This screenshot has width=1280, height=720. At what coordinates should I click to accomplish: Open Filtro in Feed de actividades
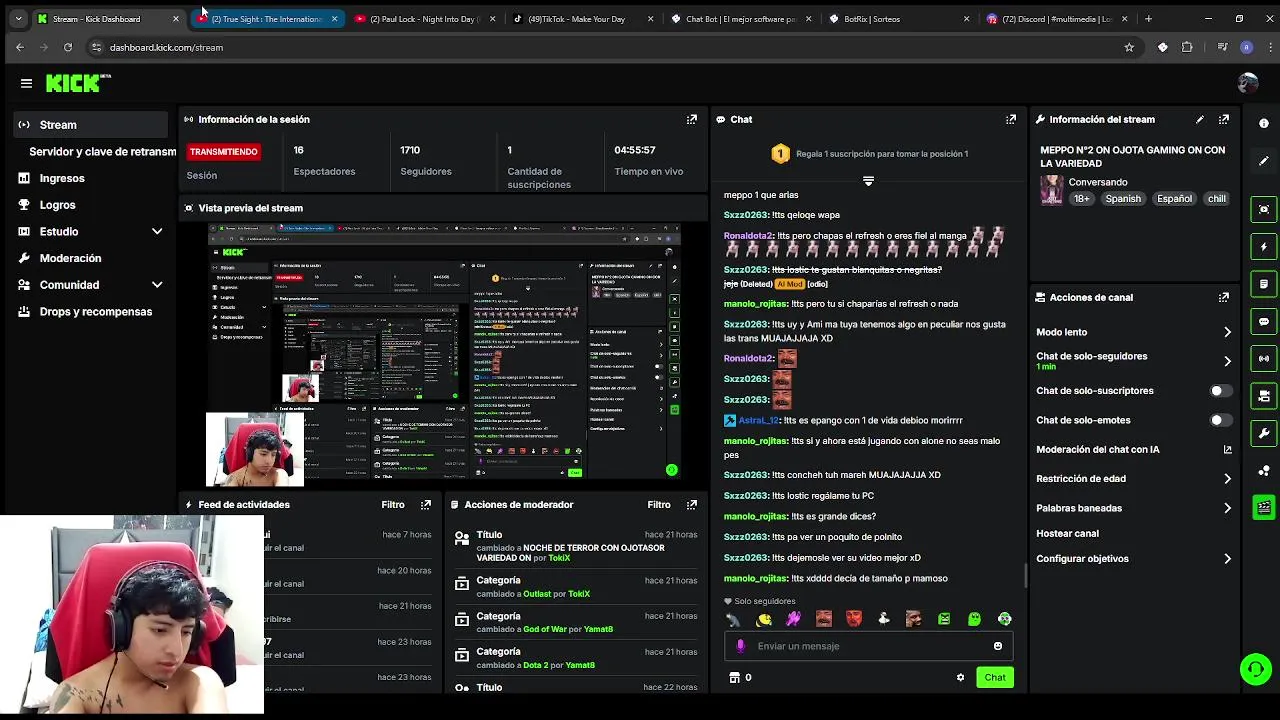coord(393,505)
